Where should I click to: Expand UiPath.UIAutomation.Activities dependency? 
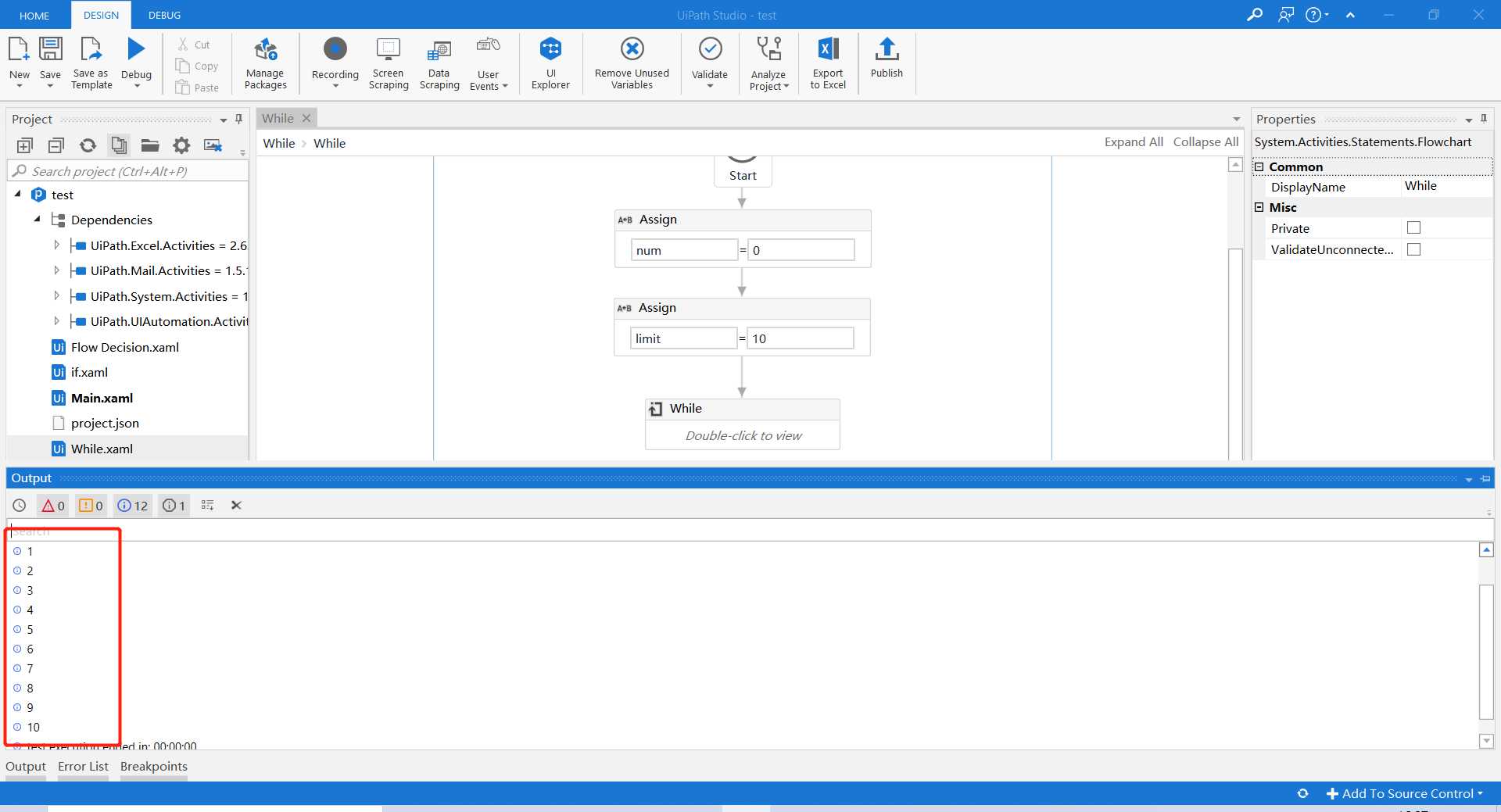(56, 320)
